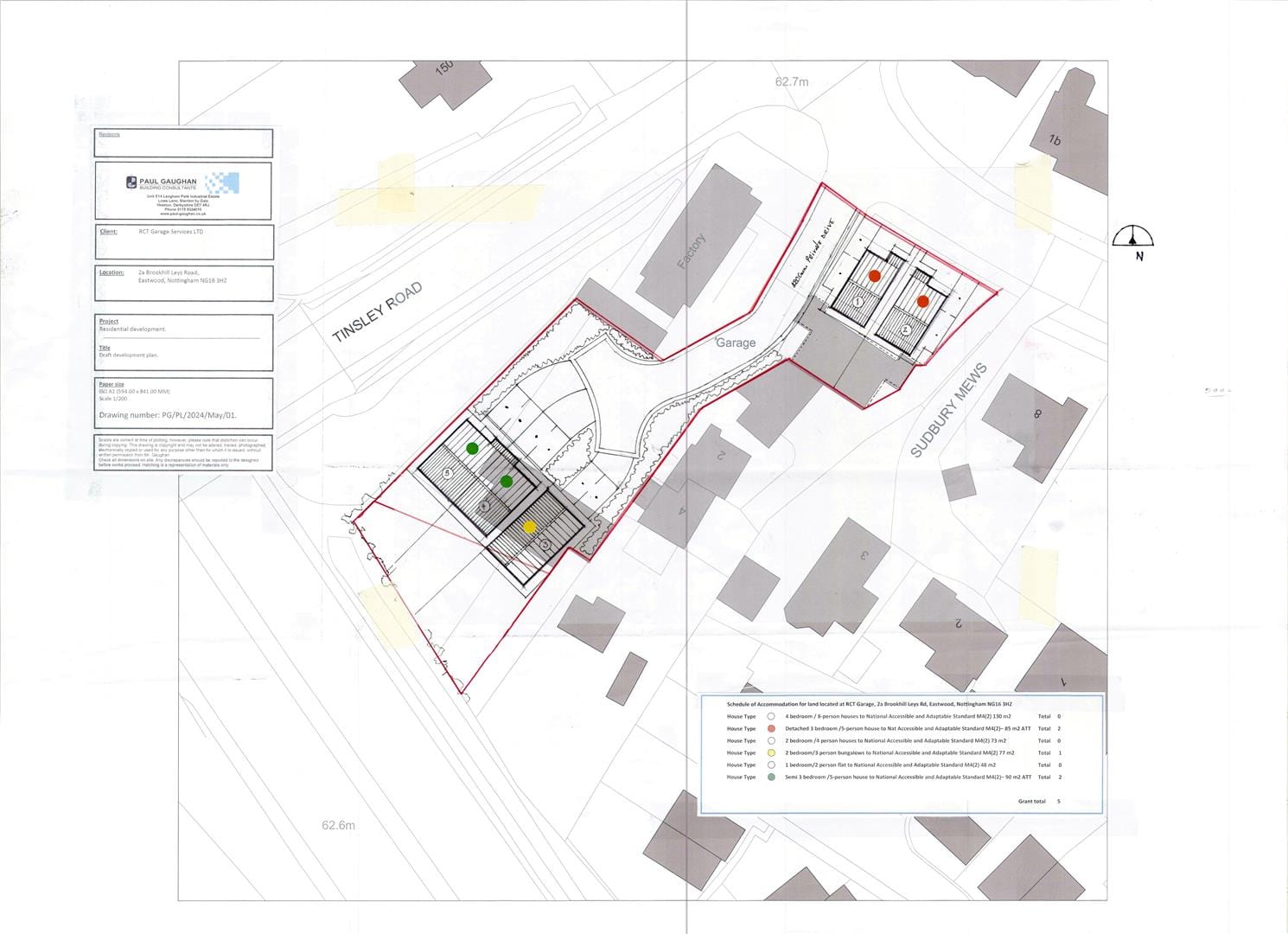Select the empty circle for 1 bedroom flat

771,765
